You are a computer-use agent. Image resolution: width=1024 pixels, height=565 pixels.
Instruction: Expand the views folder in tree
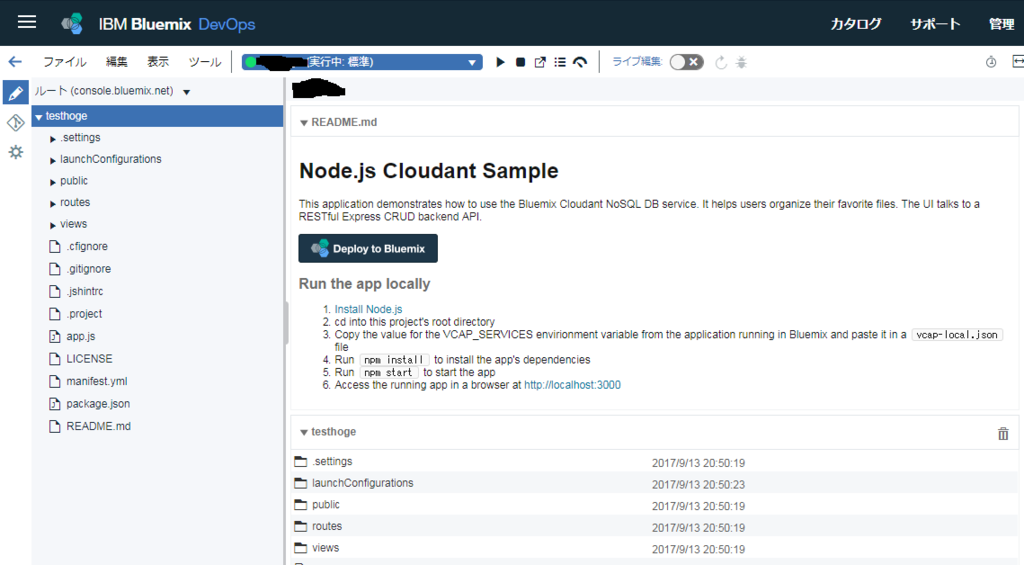pos(53,225)
